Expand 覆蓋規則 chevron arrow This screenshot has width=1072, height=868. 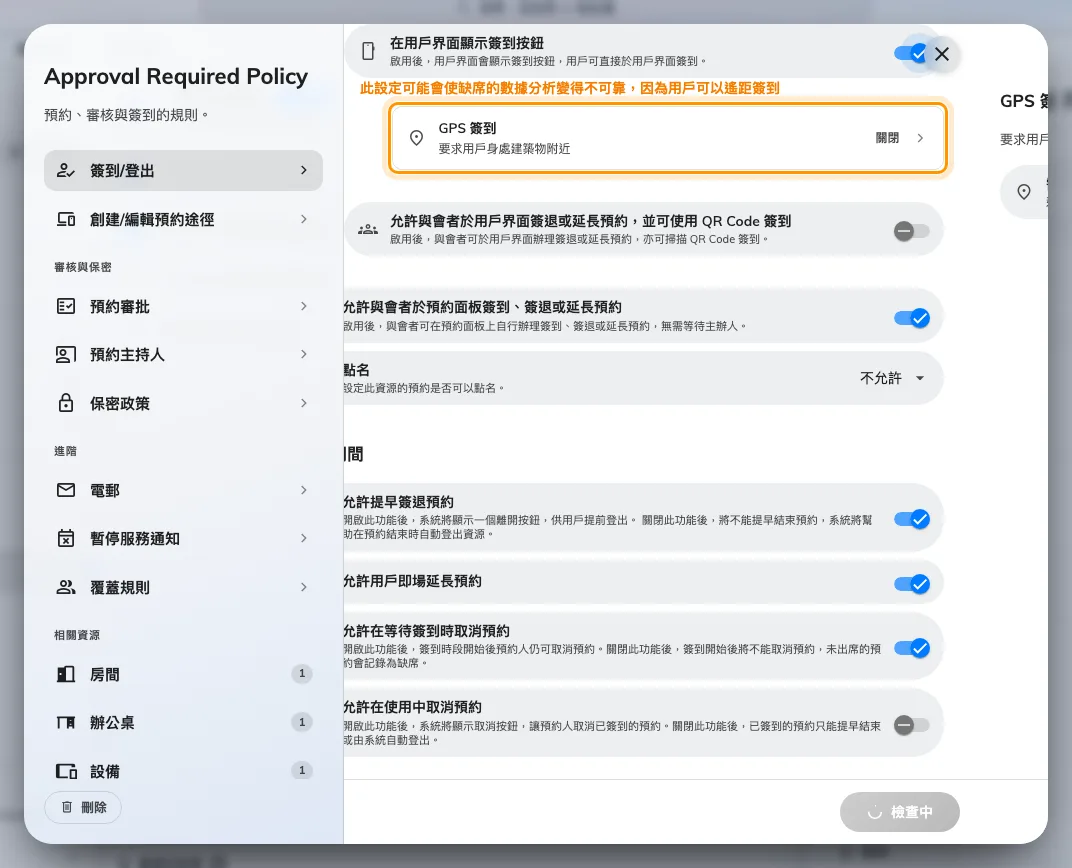tap(304, 587)
